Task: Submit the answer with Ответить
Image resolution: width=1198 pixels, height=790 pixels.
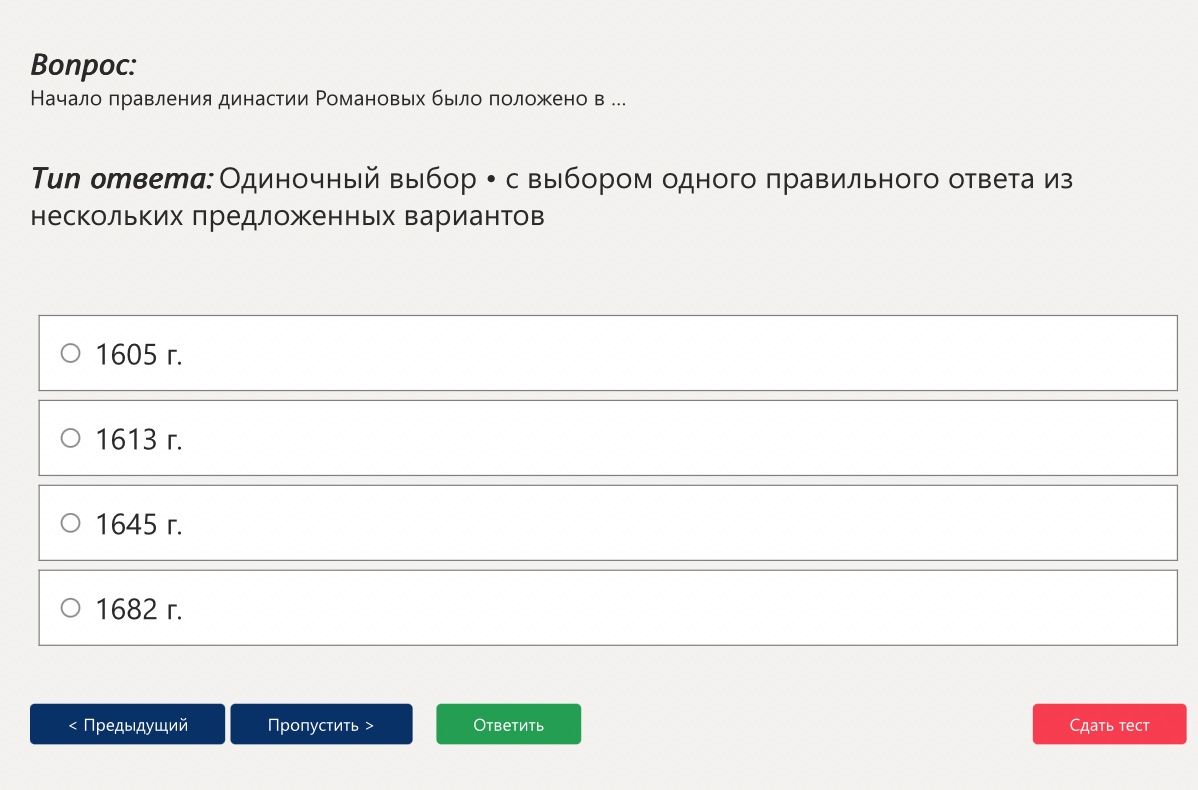Action: coord(509,724)
